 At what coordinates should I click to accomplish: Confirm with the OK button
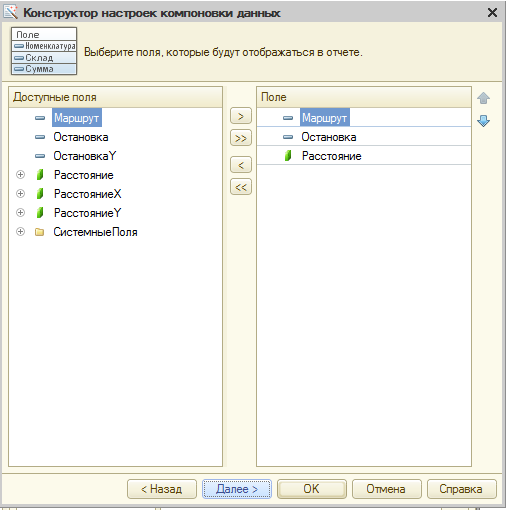click(311, 489)
